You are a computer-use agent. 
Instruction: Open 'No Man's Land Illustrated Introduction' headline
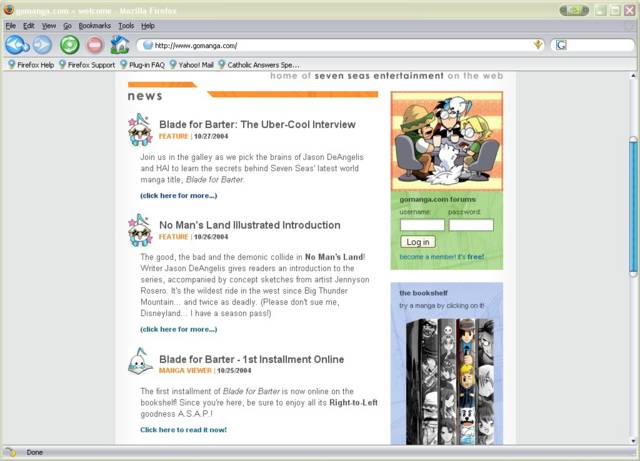click(x=249, y=225)
